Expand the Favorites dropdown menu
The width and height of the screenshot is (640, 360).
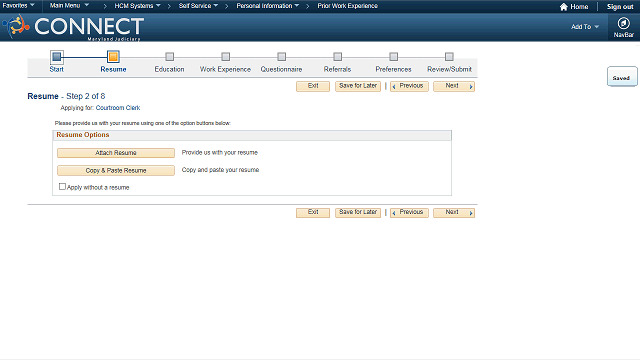(x=18, y=6)
